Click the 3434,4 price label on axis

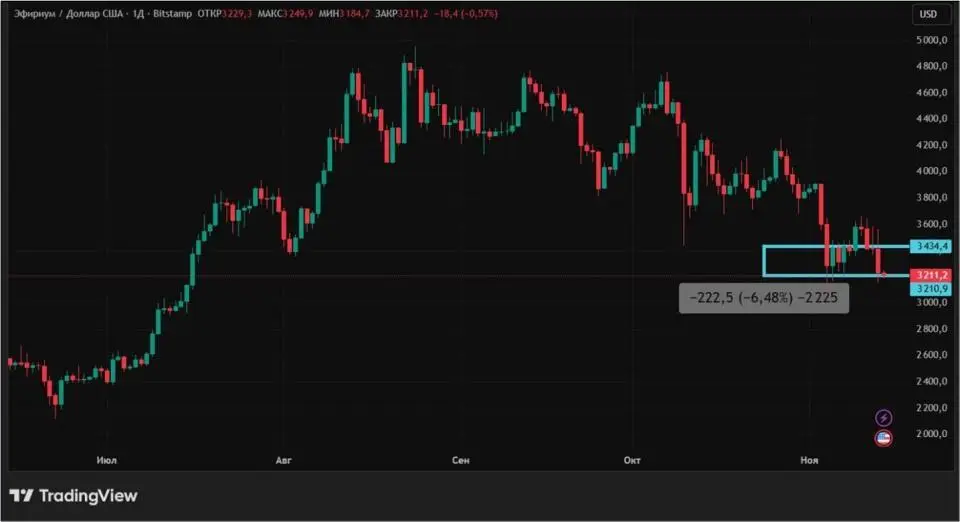(930, 246)
